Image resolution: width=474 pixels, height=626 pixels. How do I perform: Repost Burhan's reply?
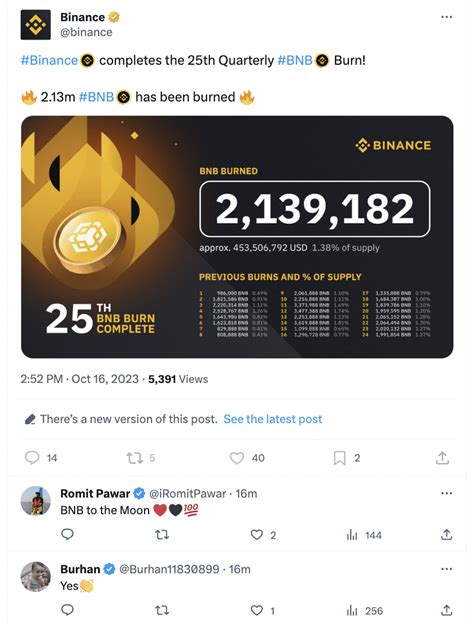(162, 610)
